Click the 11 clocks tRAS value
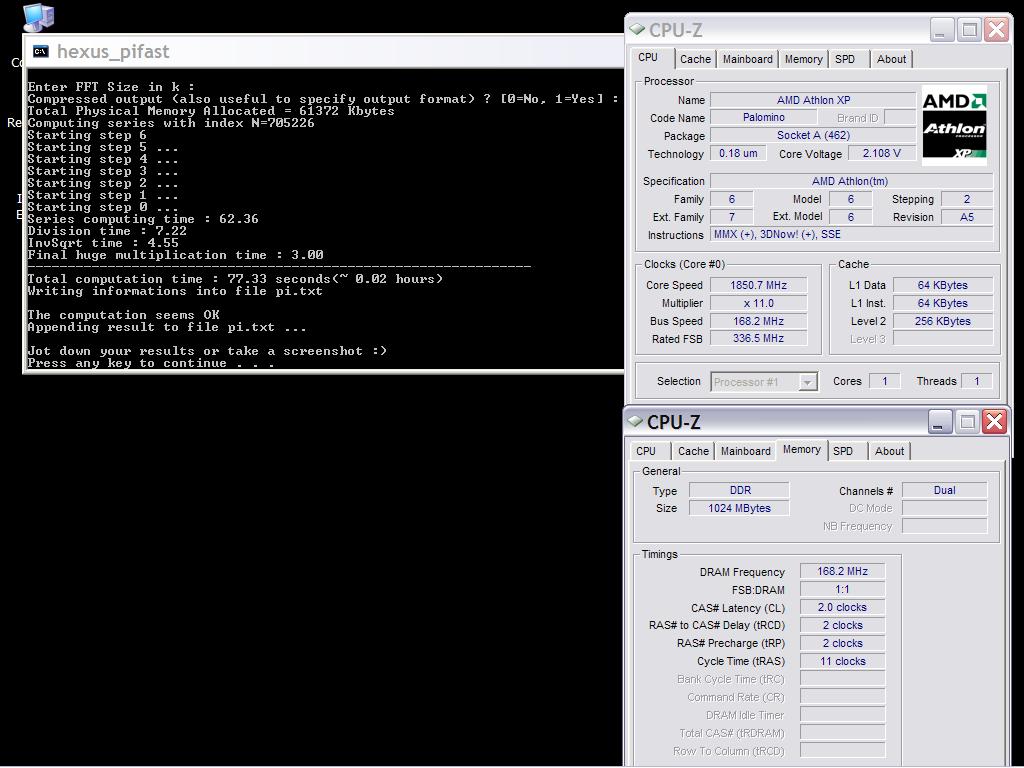Image resolution: width=1024 pixels, height=768 pixels. 842,662
